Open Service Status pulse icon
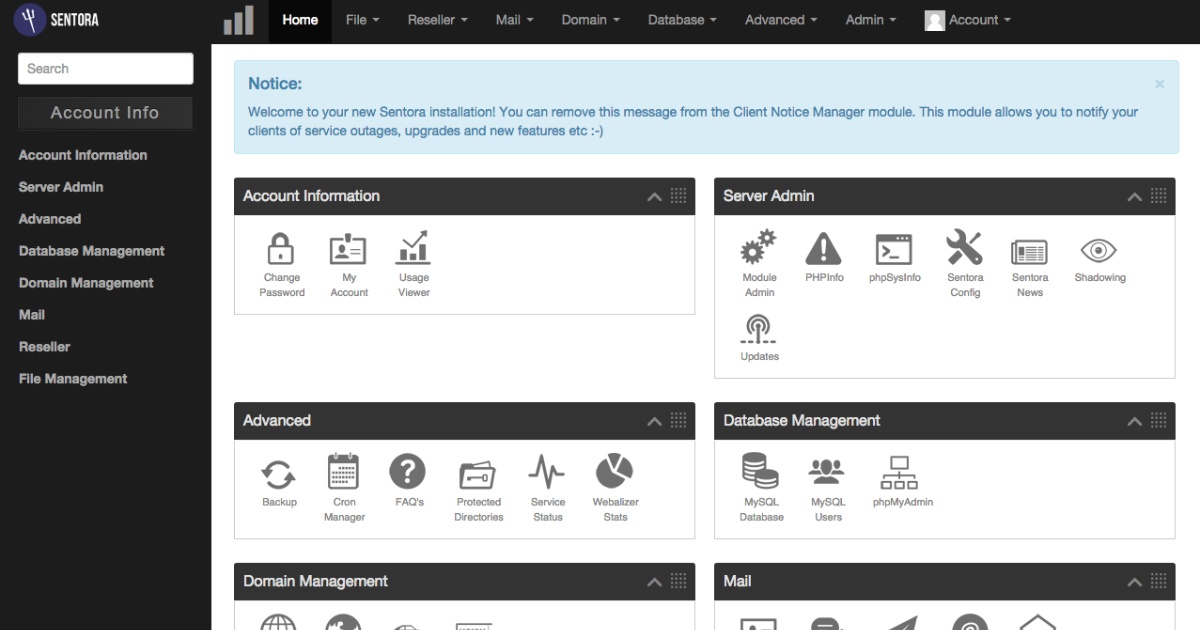This screenshot has width=1200, height=630. [x=547, y=473]
